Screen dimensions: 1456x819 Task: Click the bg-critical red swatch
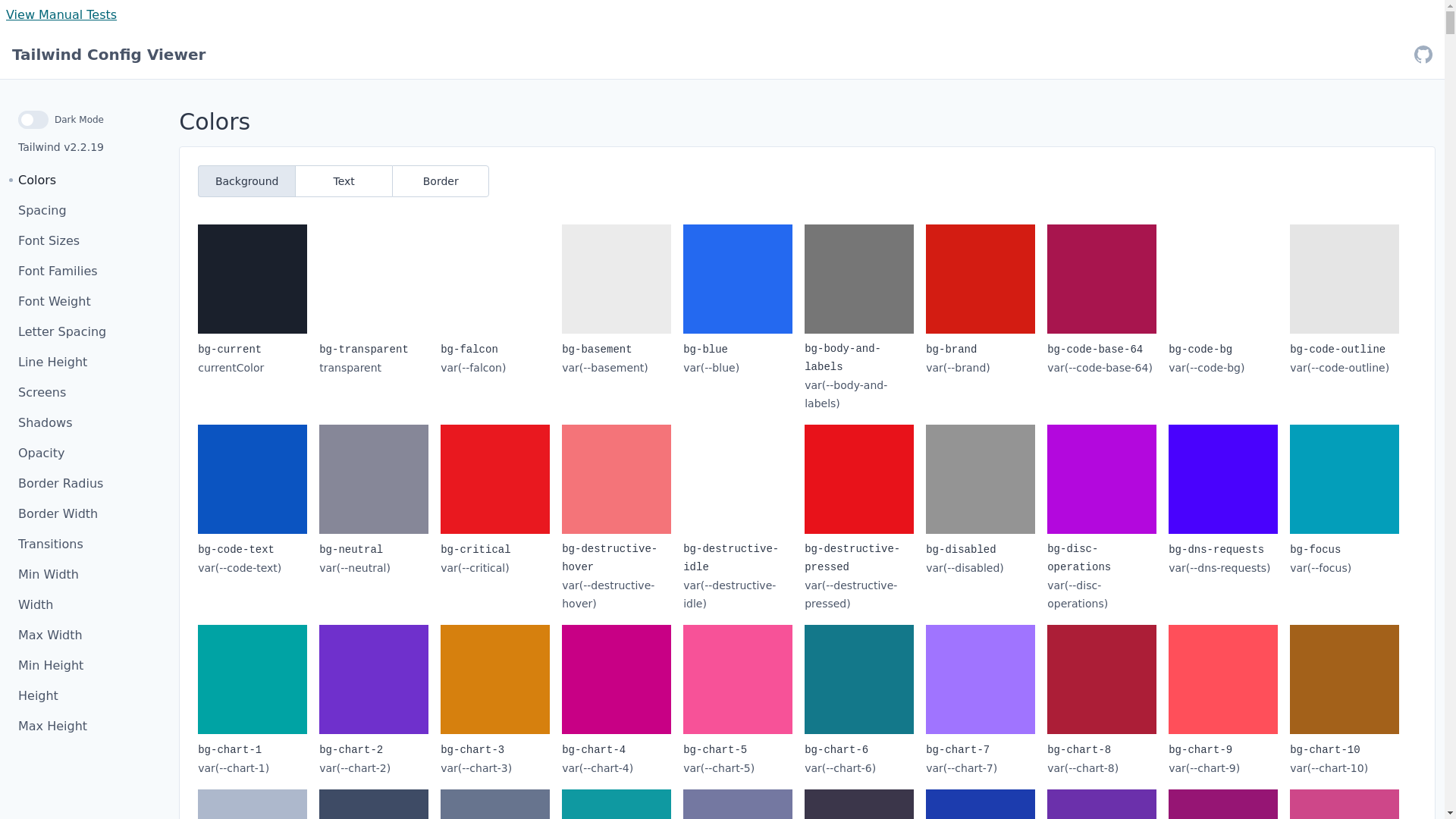tap(495, 479)
